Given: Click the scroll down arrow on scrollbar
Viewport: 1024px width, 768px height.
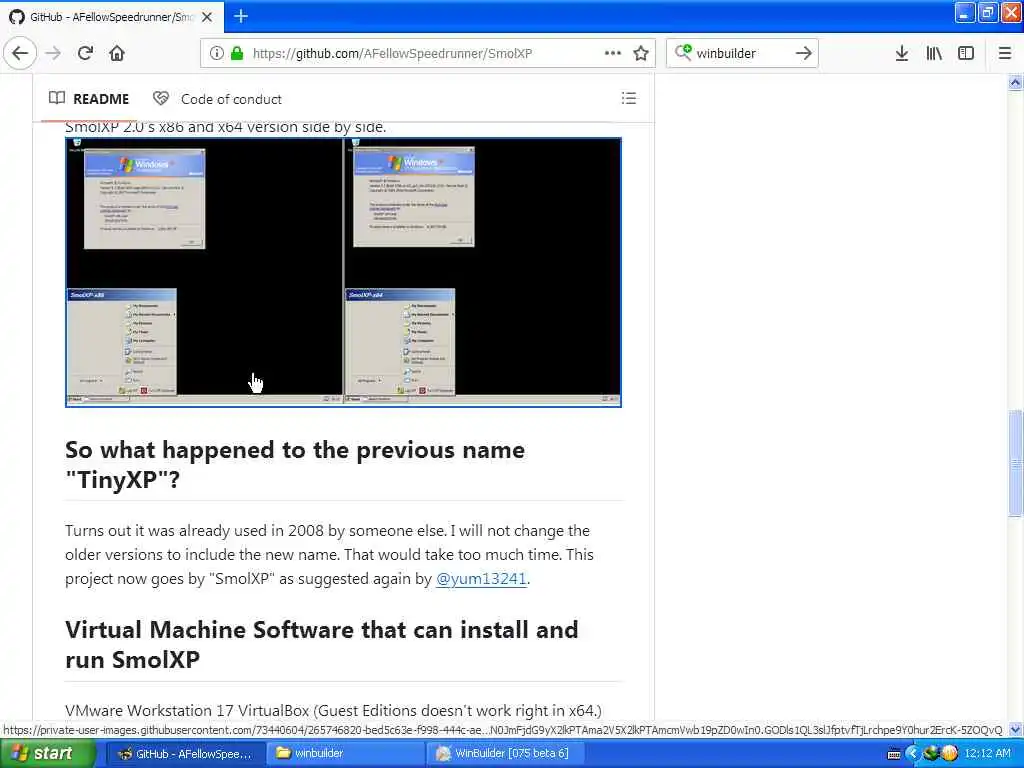Looking at the screenshot, I should pos(1016,729).
